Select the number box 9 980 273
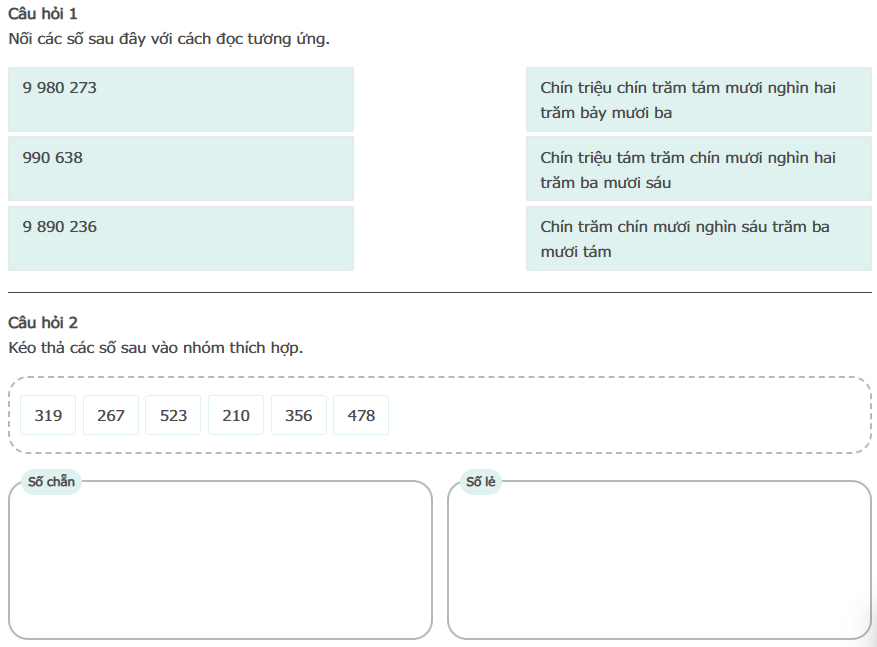Viewport: 877px width, 647px height. (180, 99)
